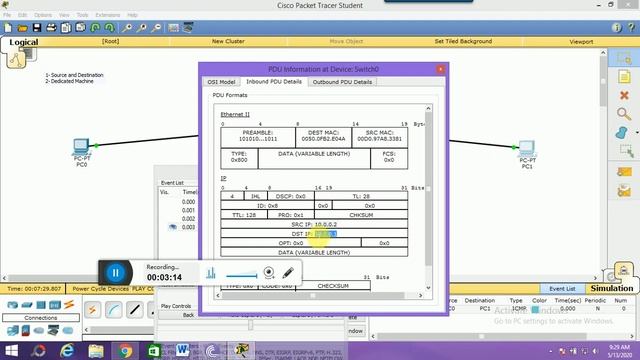Click the Save floppy disk icon
The height and width of the screenshot is (360, 640).
[x=37, y=28]
